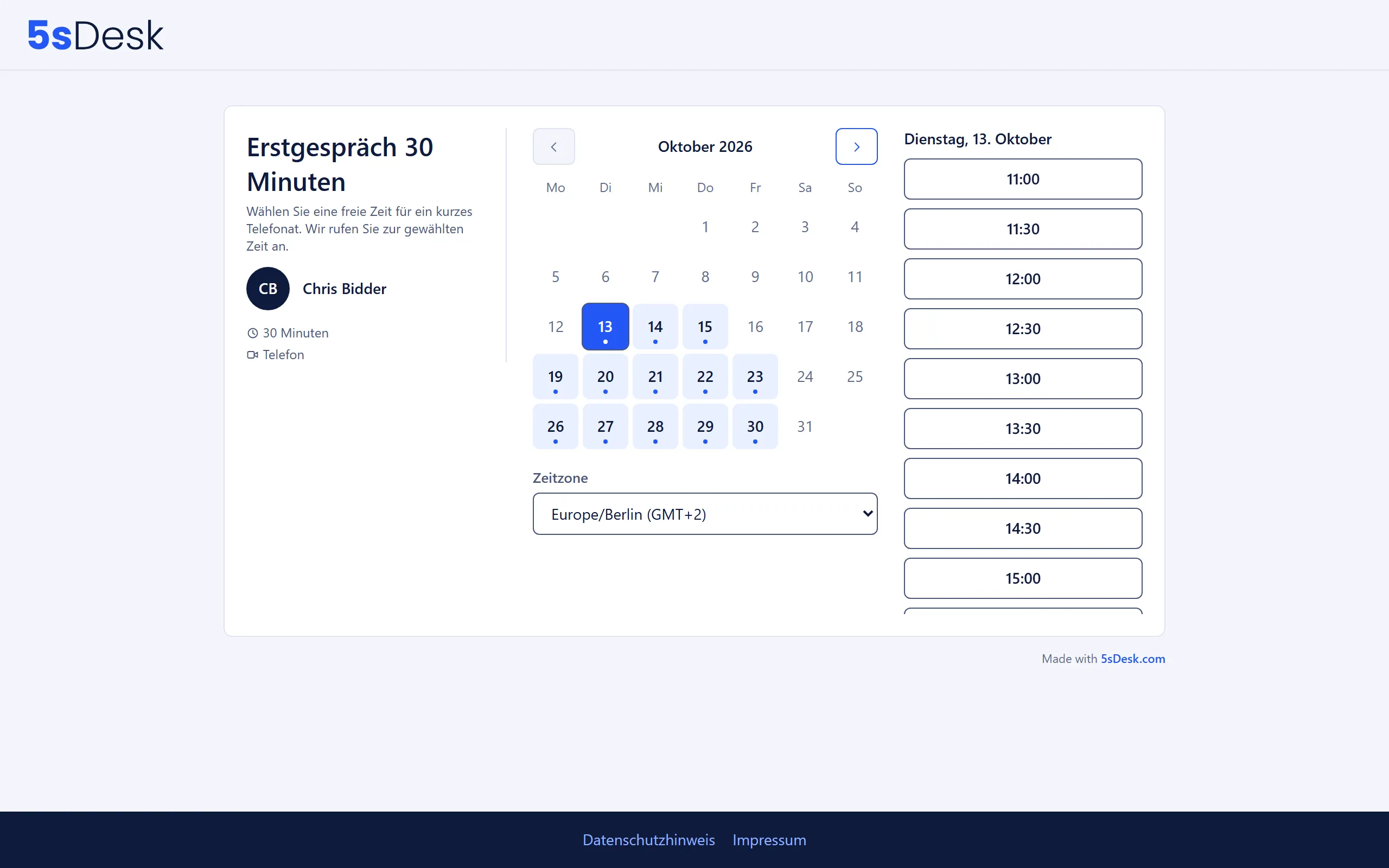Choose the 13:30 time slot
Image resolution: width=1389 pixels, height=868 pixels.
click(x=1023, y=429)
